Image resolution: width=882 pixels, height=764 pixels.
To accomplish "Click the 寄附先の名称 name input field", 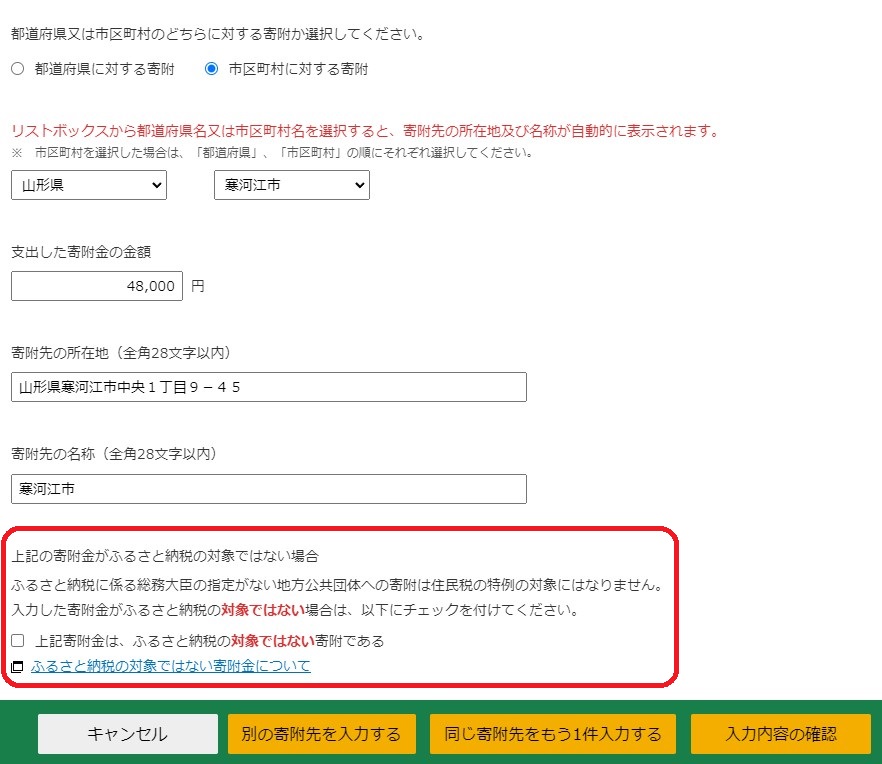I will (269, 489).
